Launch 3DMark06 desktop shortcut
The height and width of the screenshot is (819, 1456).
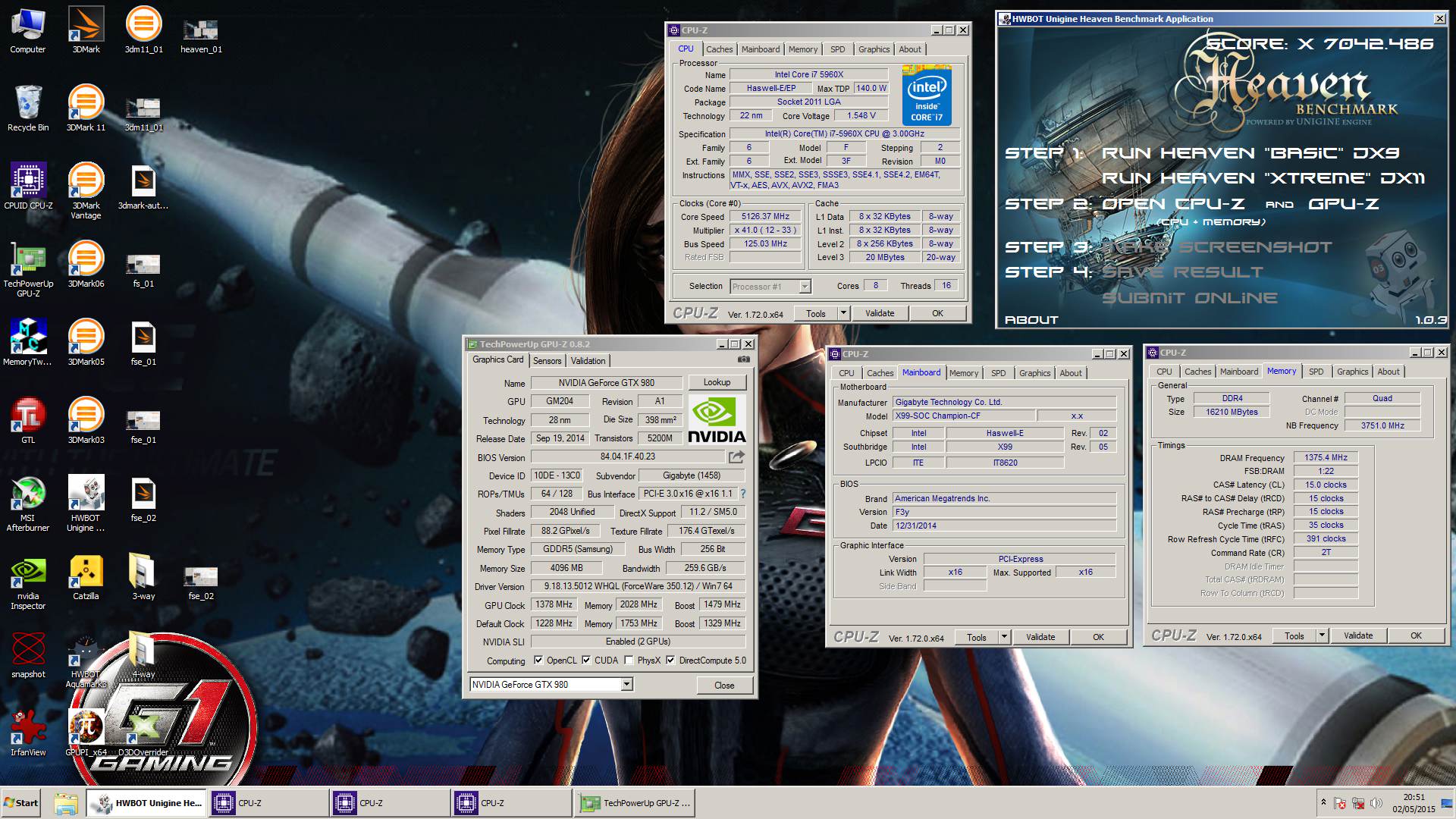click(x=86, y=265)
